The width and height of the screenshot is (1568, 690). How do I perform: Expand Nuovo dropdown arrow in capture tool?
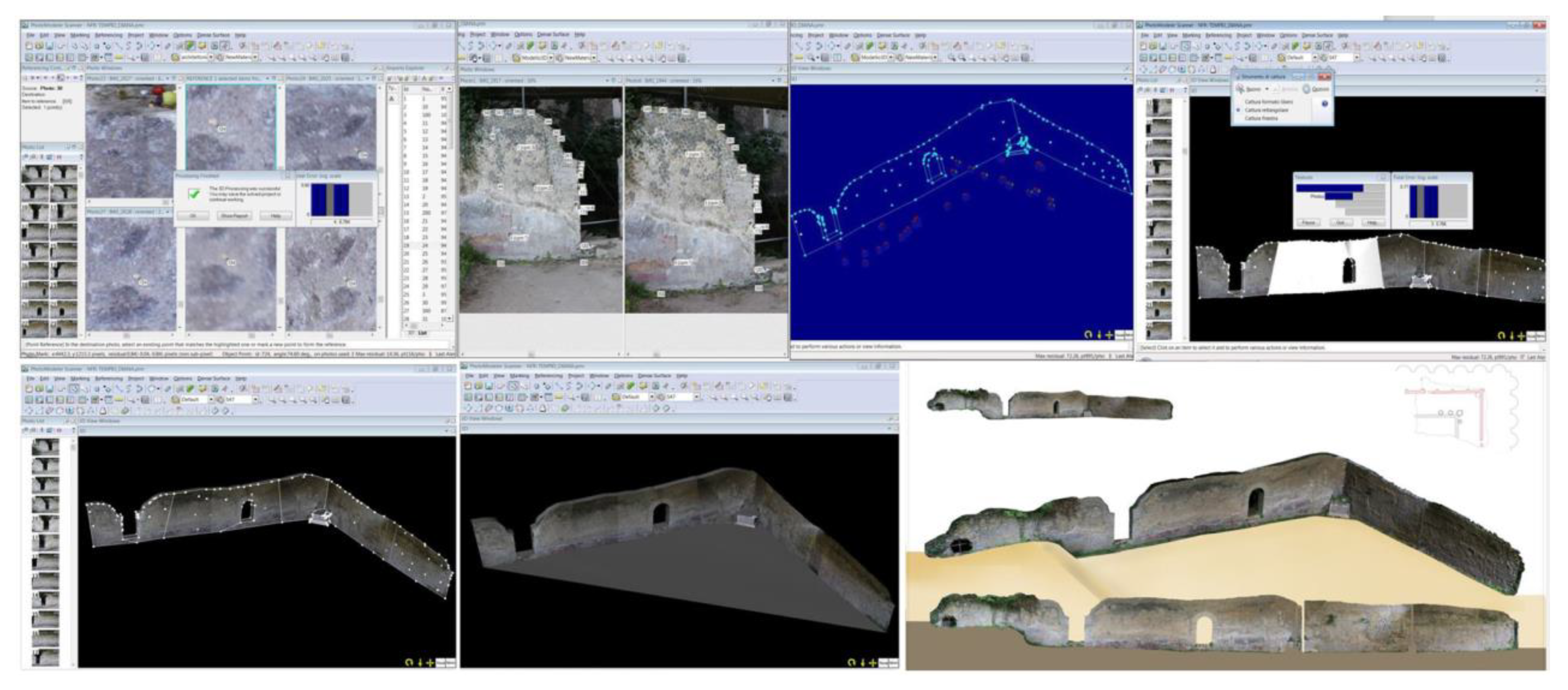pos(1267,89)
